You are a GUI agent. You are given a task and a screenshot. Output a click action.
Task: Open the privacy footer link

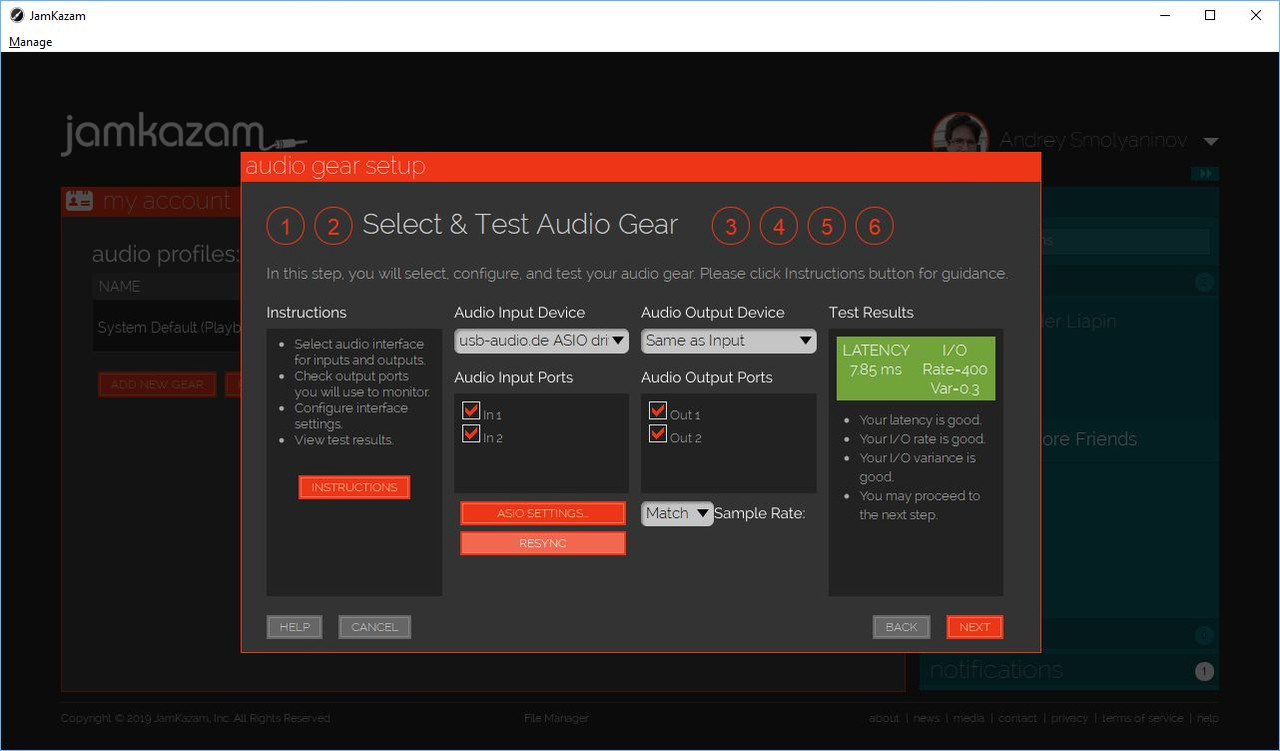point(1069,718)
